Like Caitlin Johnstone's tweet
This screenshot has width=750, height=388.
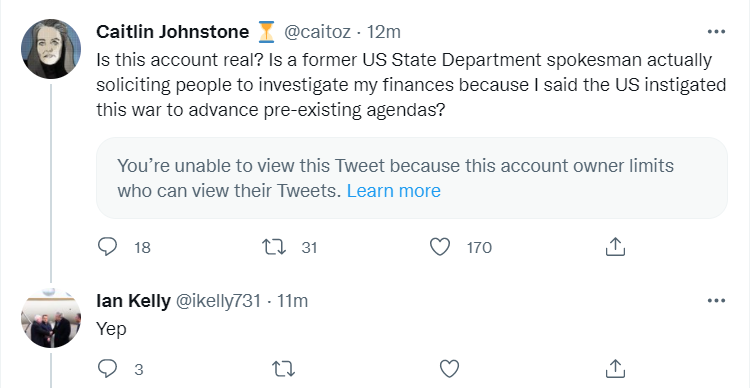[440, 247]
